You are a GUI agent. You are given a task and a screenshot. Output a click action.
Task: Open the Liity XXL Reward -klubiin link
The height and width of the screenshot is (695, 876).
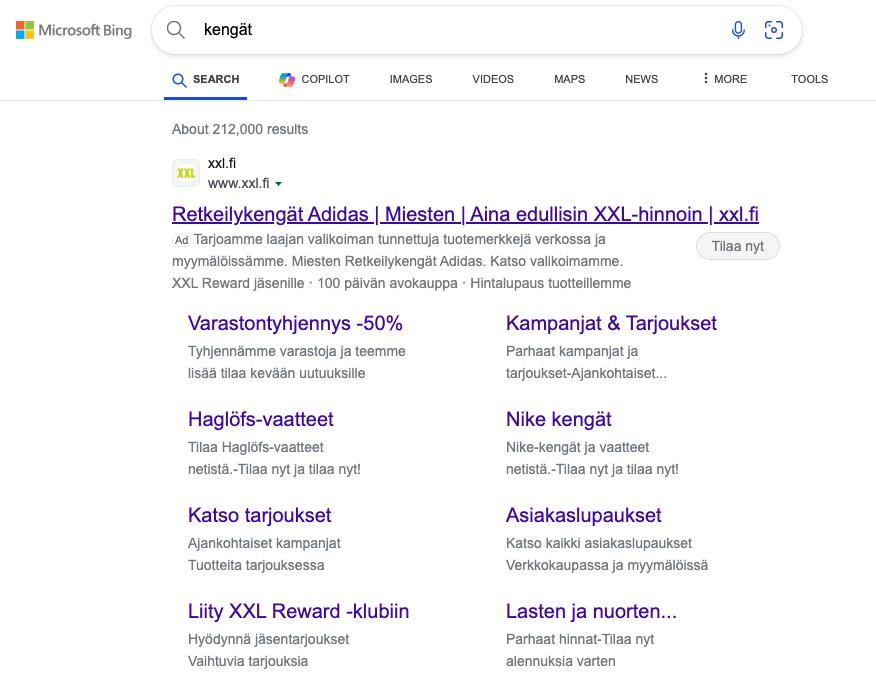pos(298,612)
